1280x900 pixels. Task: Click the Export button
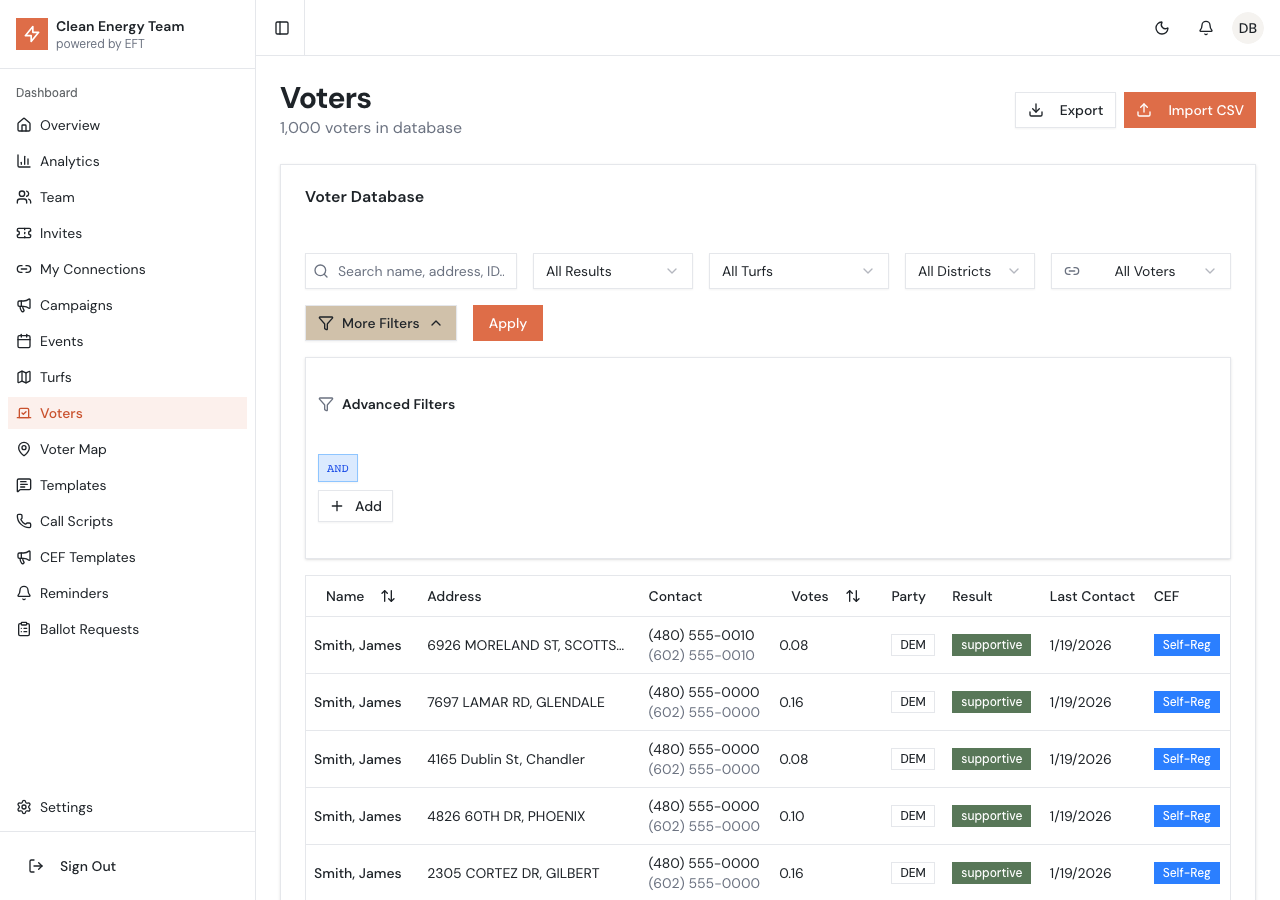[x=1065, y=110]
